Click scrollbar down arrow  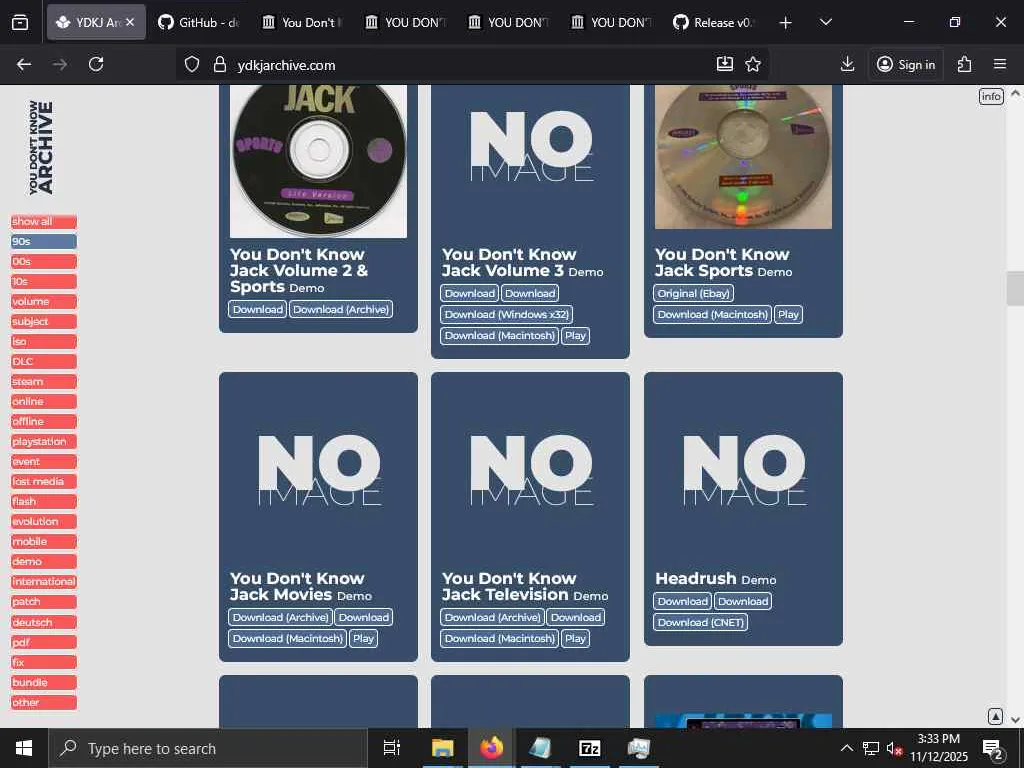coord(1015,720)
